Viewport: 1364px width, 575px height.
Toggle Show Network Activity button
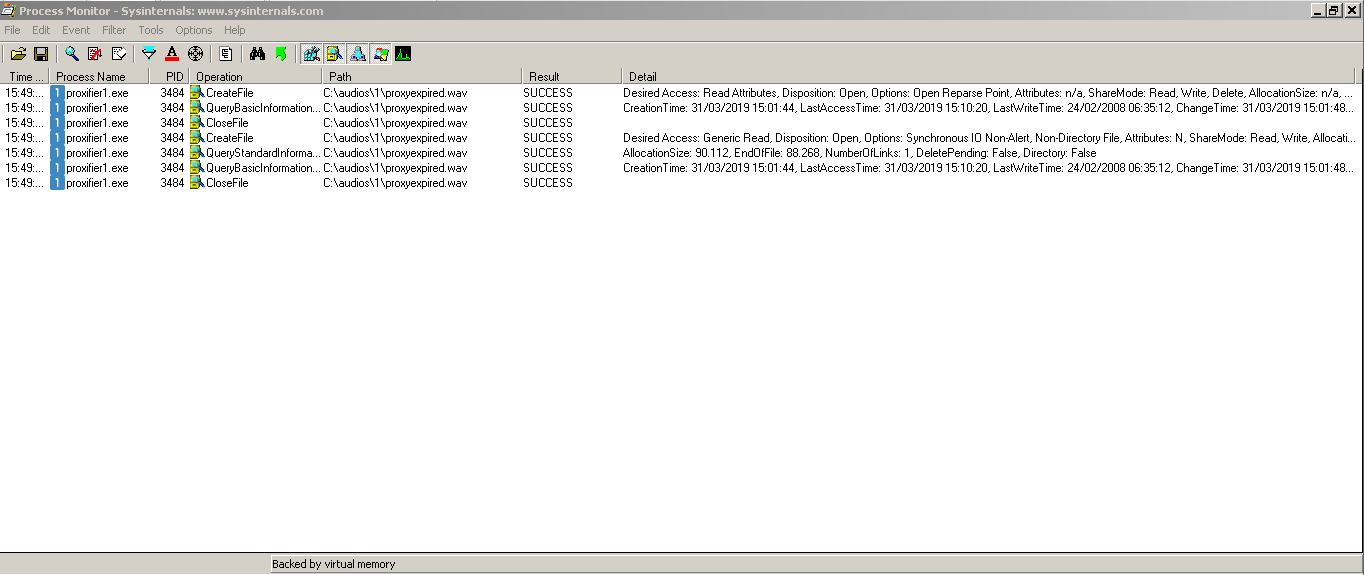357,54
